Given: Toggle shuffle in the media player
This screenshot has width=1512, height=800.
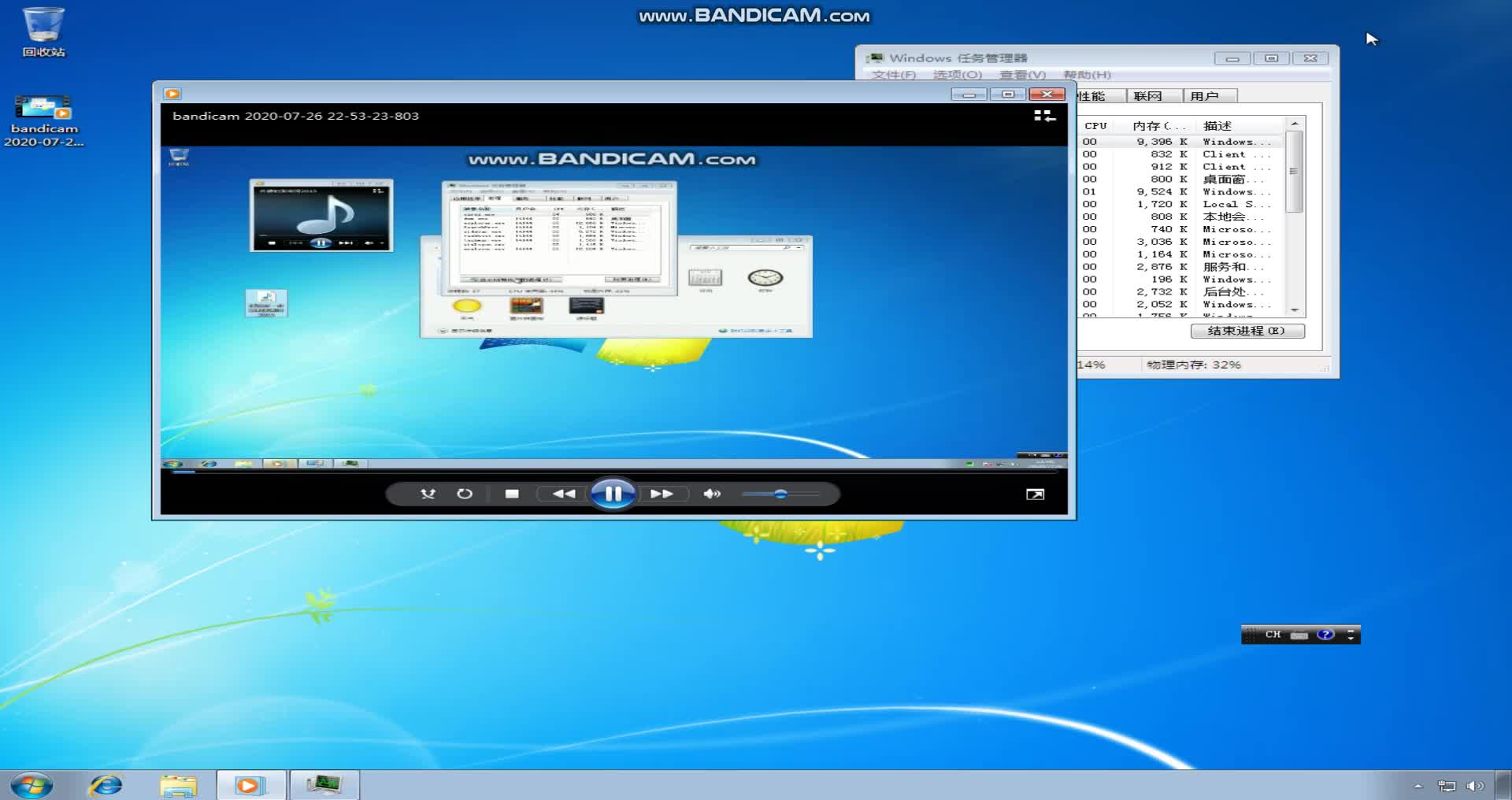Looking at the screenshot, I should pyautogui.click(x=428, y=494).
